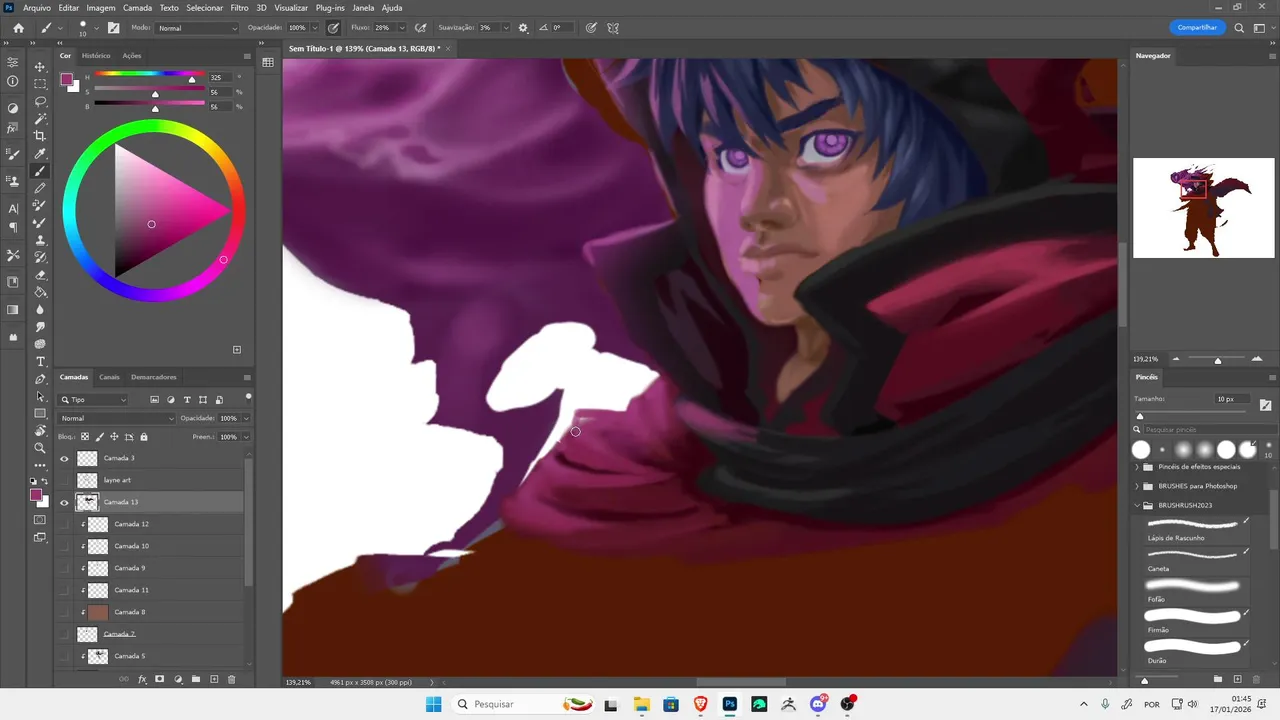Screen dimensions: 1280x720
Task: Add layer mask icon
Action: (159, 679)
